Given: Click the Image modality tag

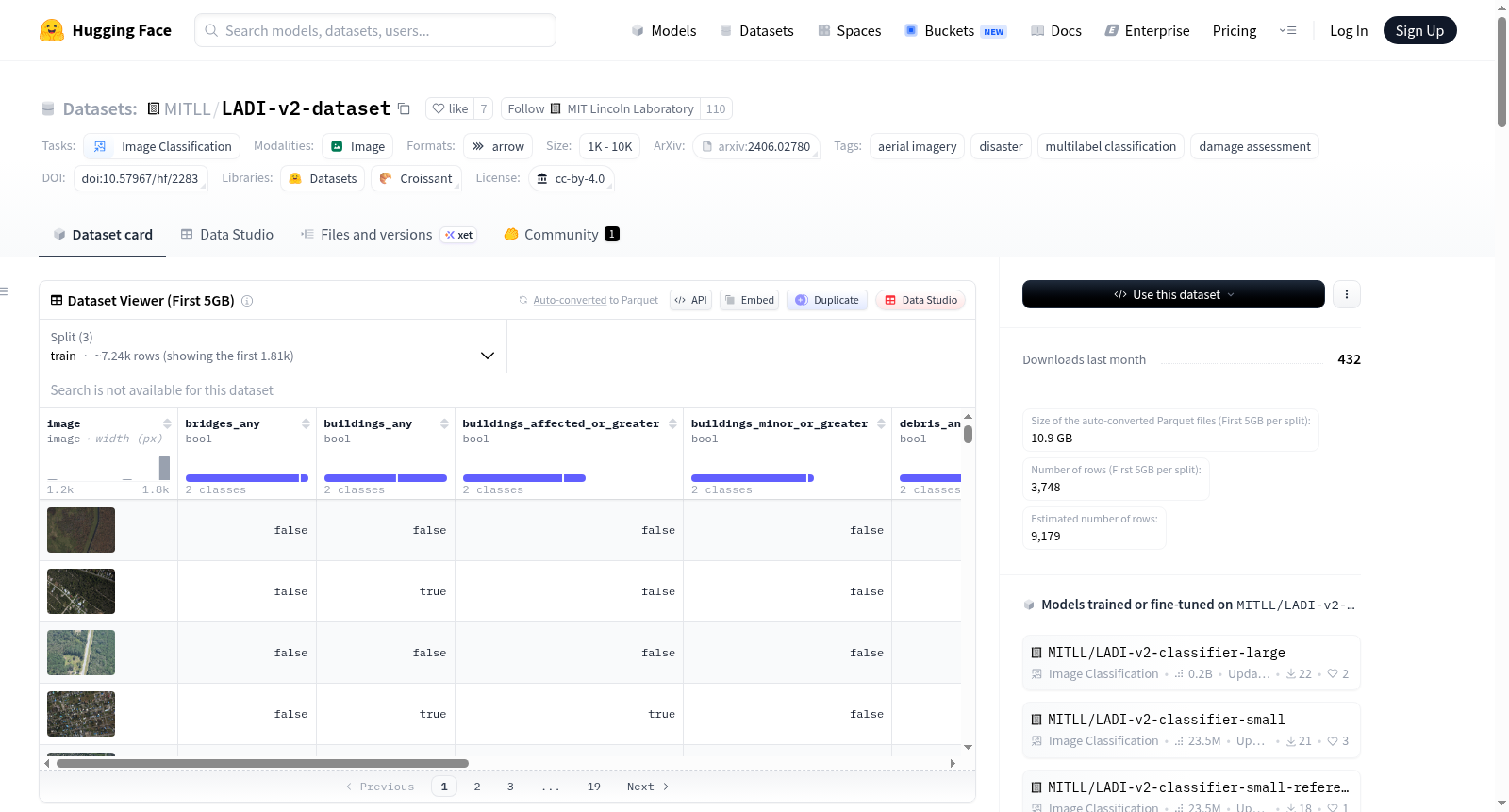Looking at the screenshot, I should tap(357, 146).
